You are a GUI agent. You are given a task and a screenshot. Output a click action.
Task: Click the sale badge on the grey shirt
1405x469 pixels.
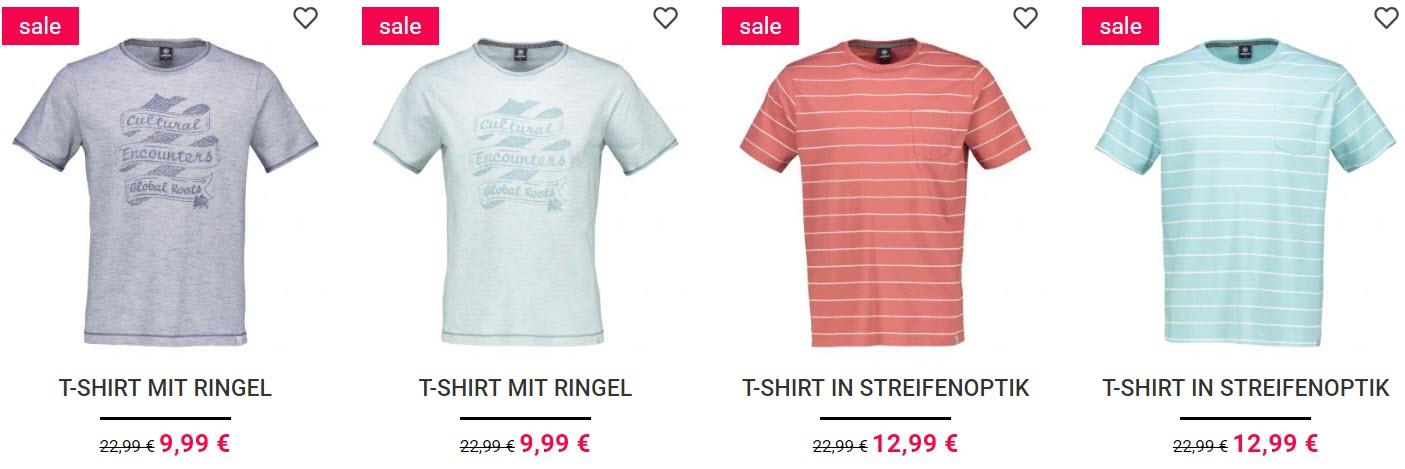[40, 26]
